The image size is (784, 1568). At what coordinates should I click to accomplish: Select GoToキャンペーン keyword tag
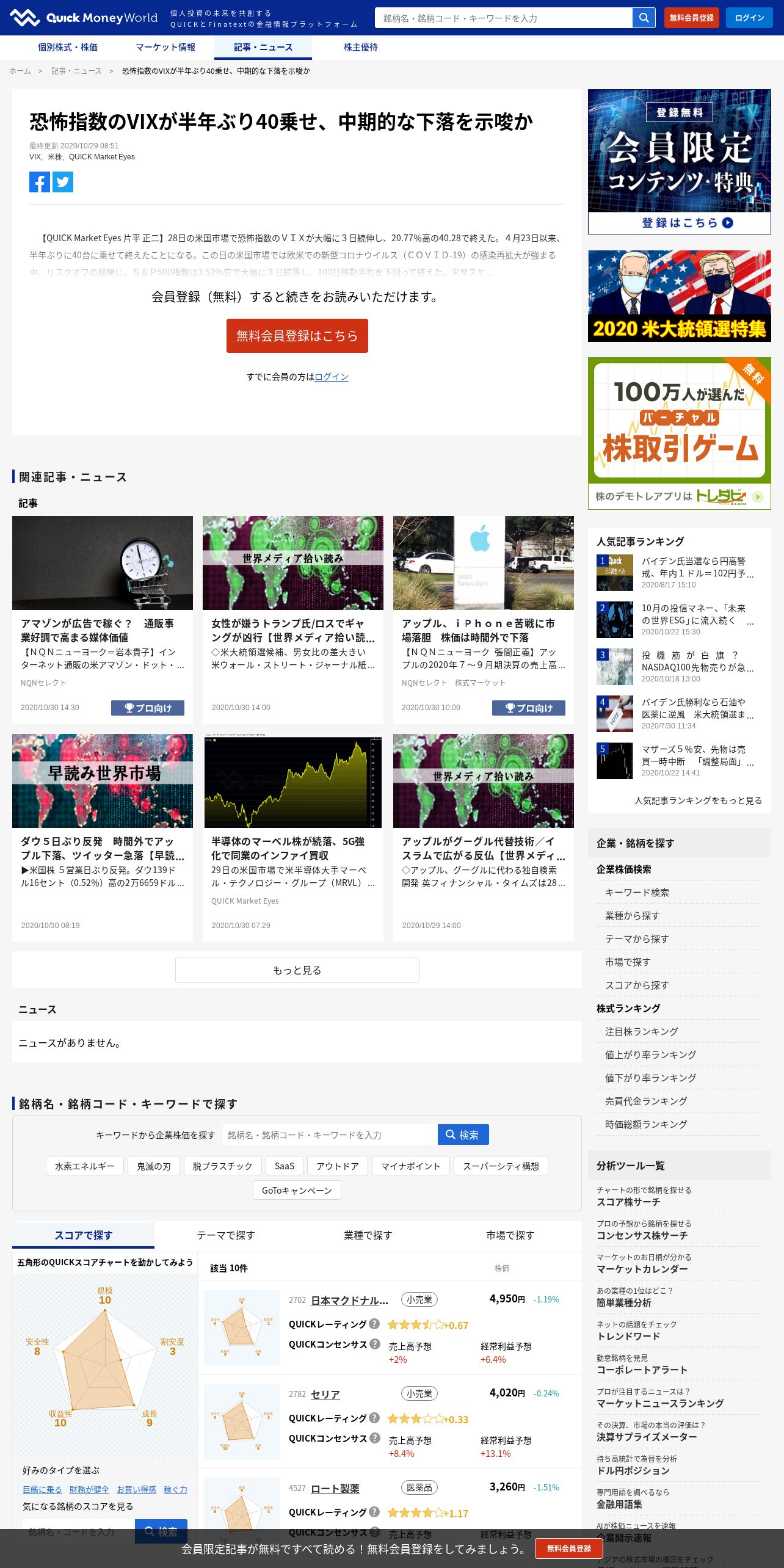[297, 1190]
